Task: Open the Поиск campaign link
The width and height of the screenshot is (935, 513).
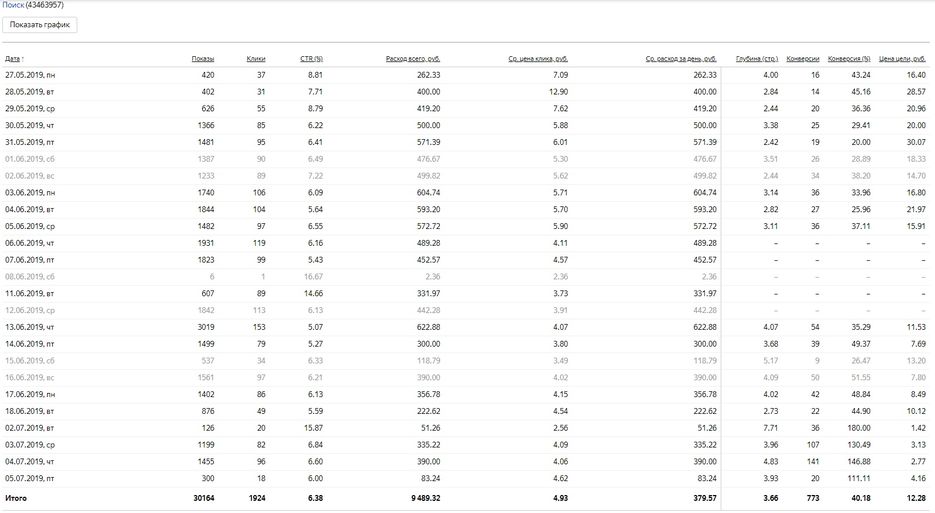Action: pyautogui.click(x=12, y=5)
